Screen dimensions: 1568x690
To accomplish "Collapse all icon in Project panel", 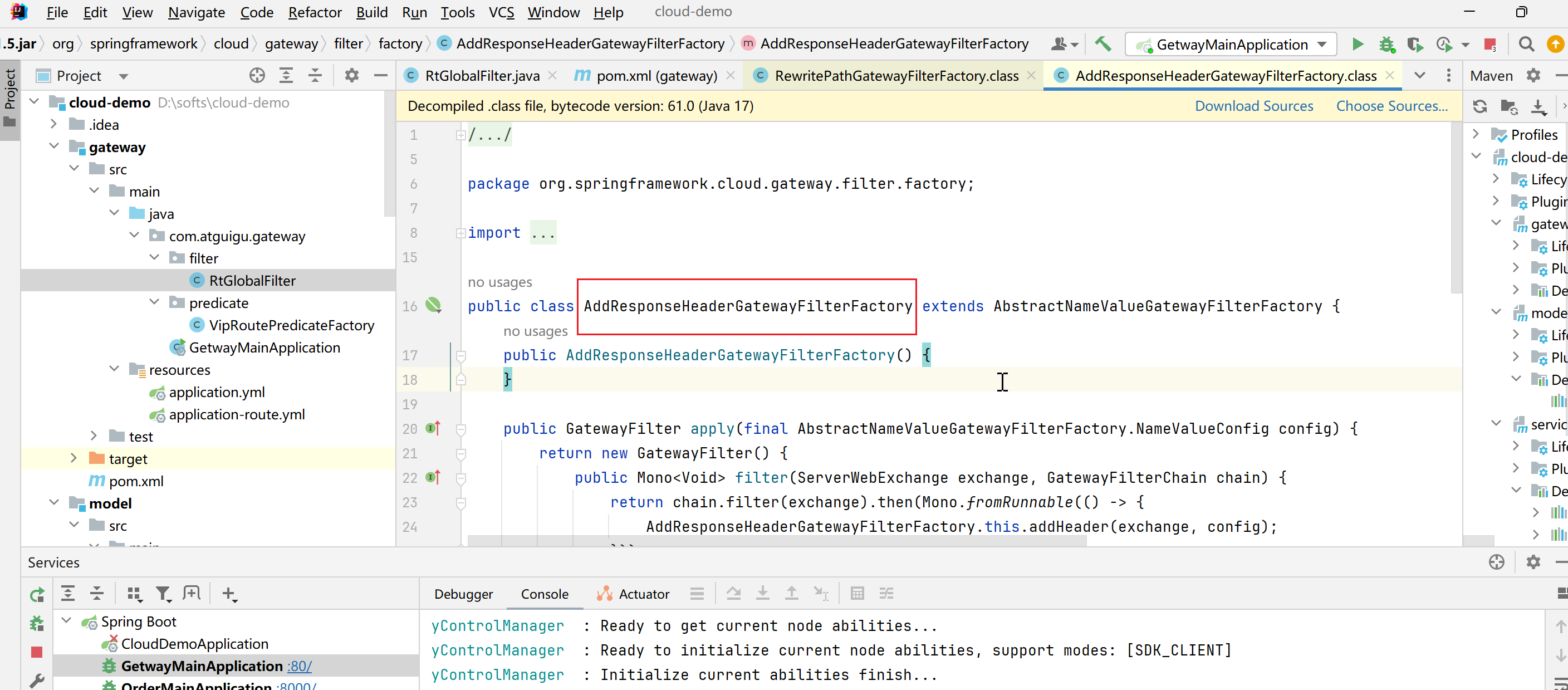I will (x=315, y=76).
